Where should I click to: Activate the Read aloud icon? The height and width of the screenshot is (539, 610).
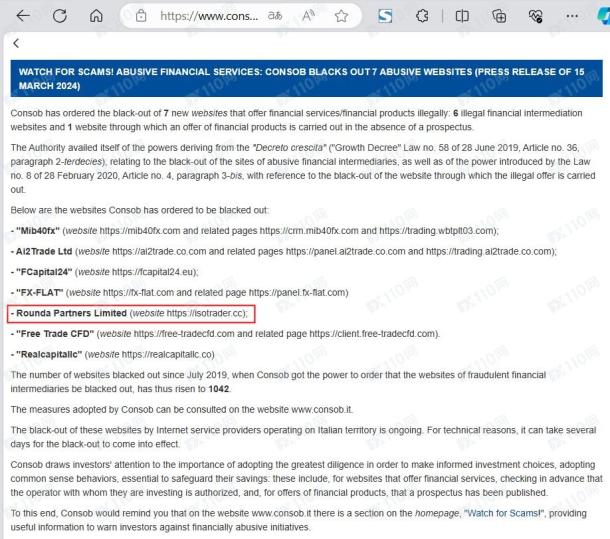click(308, 16)
